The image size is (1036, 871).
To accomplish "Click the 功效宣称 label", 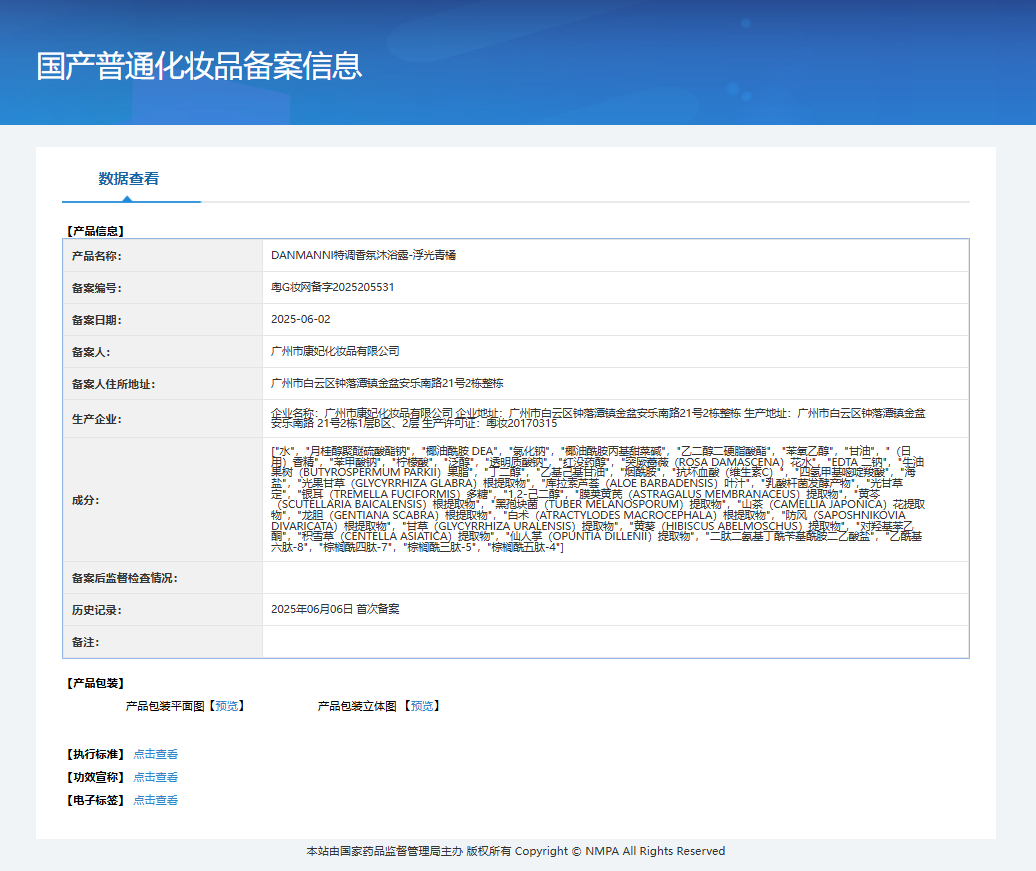I will tap(96, 777).
